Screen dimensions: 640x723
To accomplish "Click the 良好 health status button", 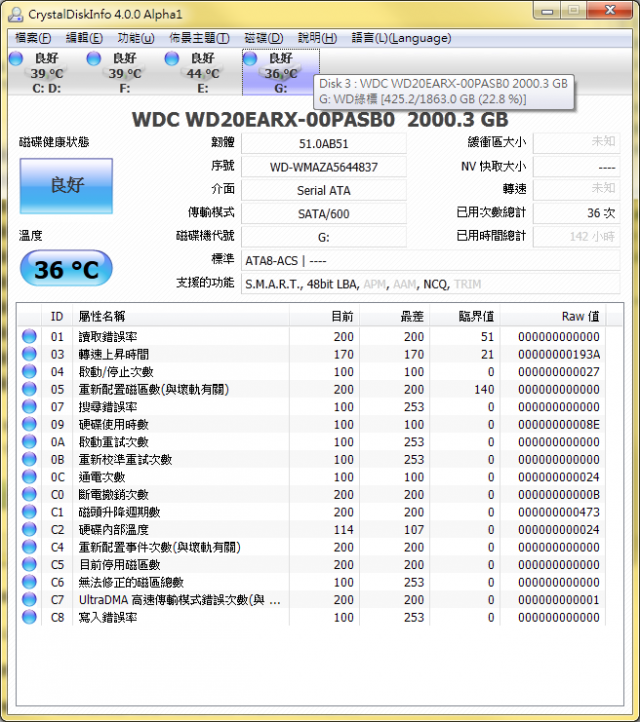I will [66, 186].
